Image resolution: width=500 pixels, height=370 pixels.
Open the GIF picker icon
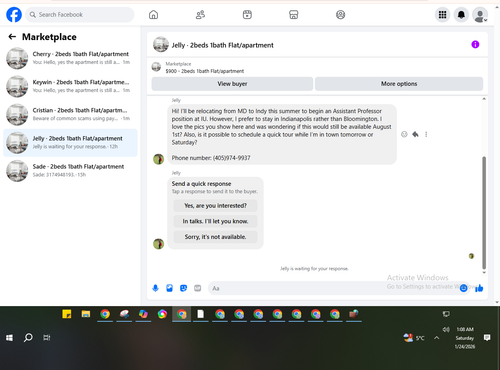[x=198, y=288]
